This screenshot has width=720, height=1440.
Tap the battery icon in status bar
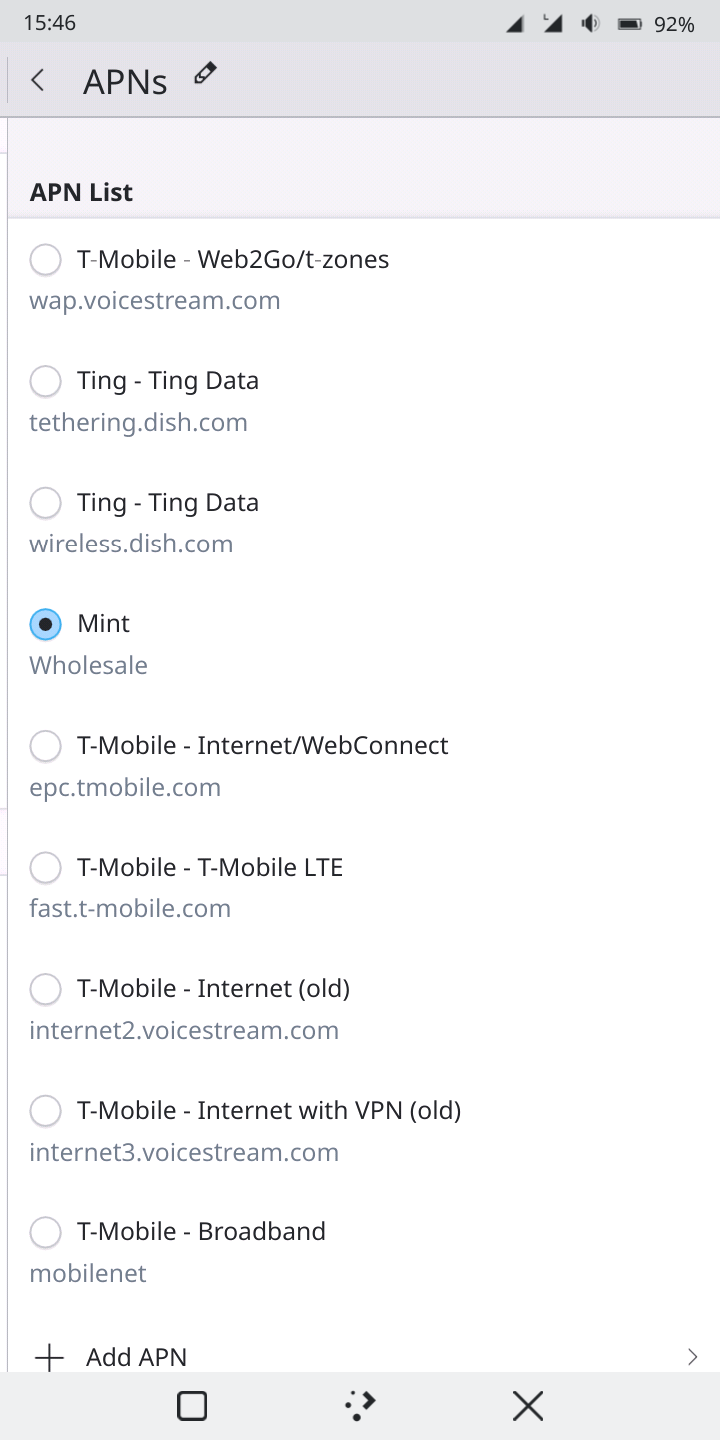630,24
